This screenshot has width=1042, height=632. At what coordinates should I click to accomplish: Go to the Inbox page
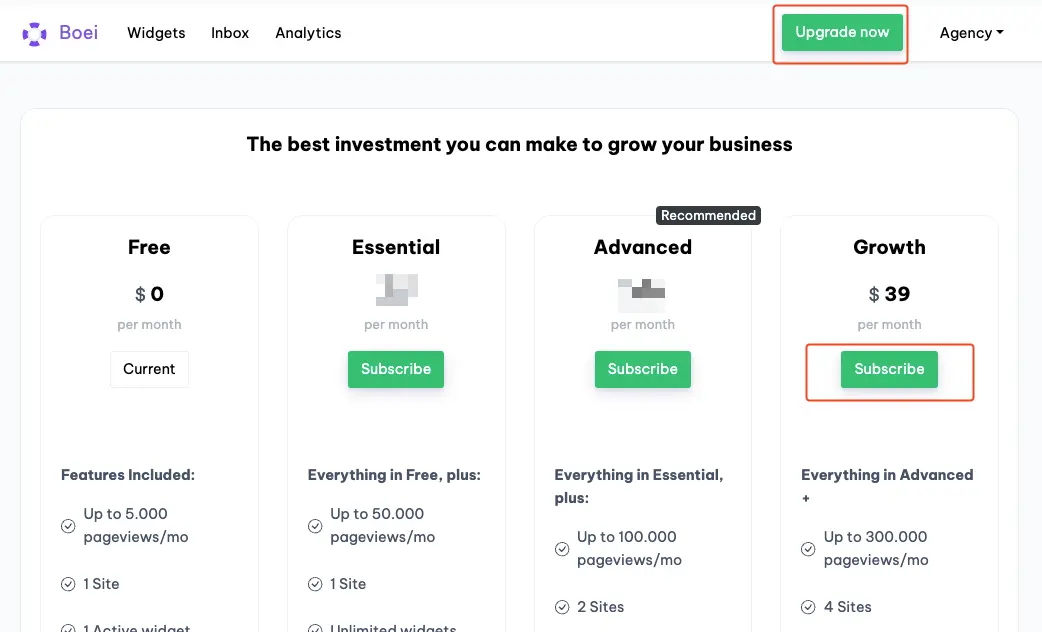click(230, 33)
